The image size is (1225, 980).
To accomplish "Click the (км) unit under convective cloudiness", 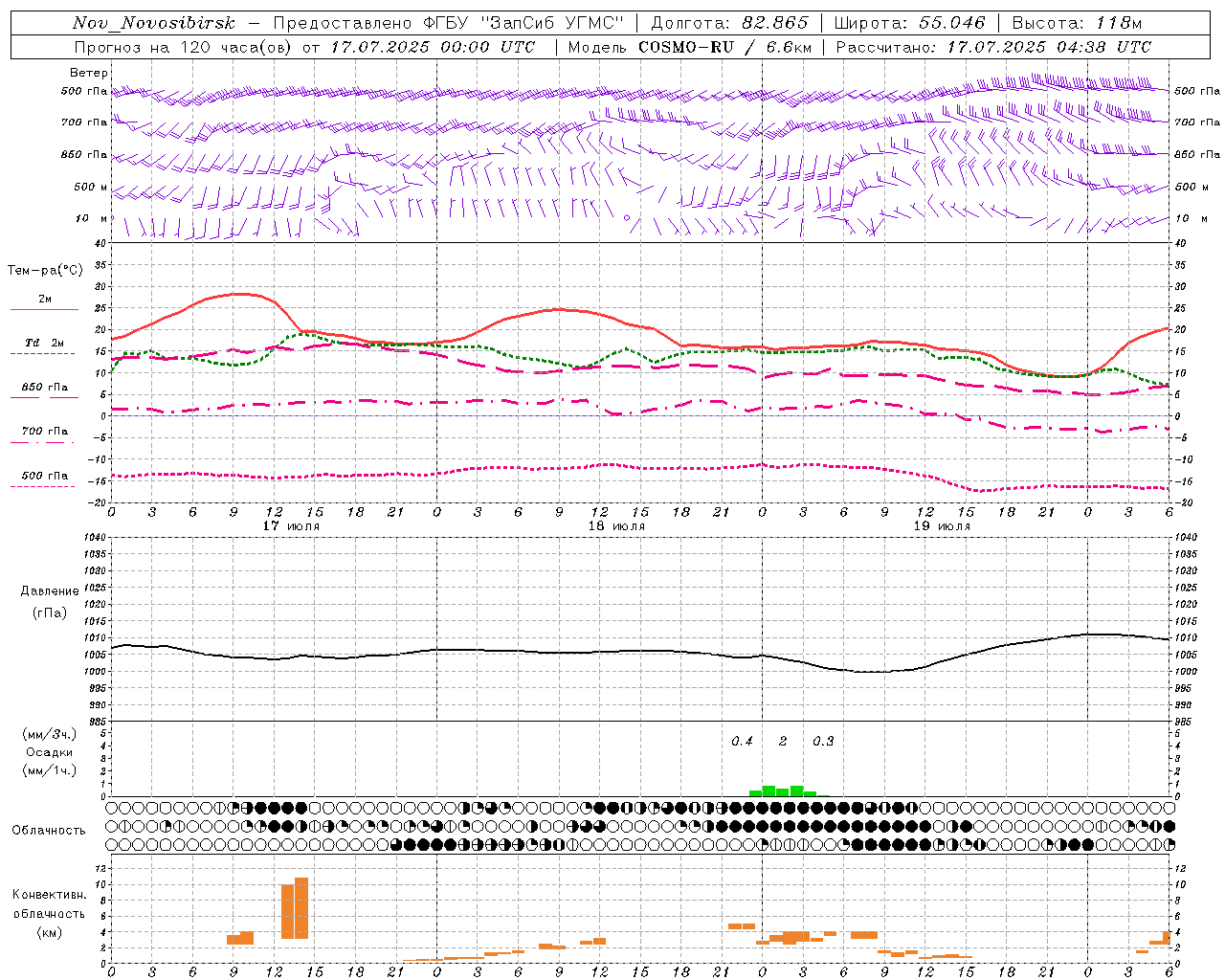I will [50, 932].
